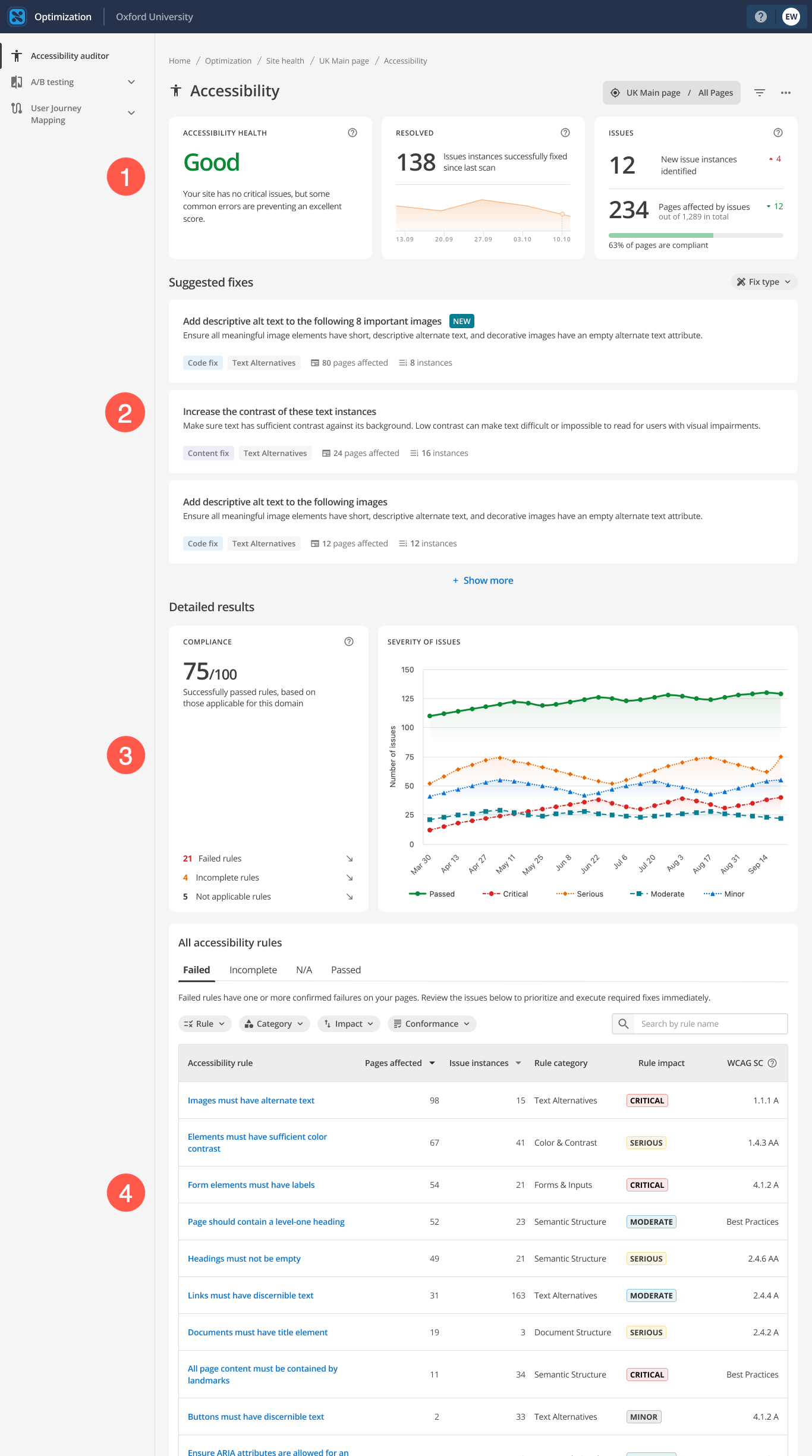This screenshot has width=812, height=1456.
Task: Click the arrow next to Failed rules
Action: point(350,858)
